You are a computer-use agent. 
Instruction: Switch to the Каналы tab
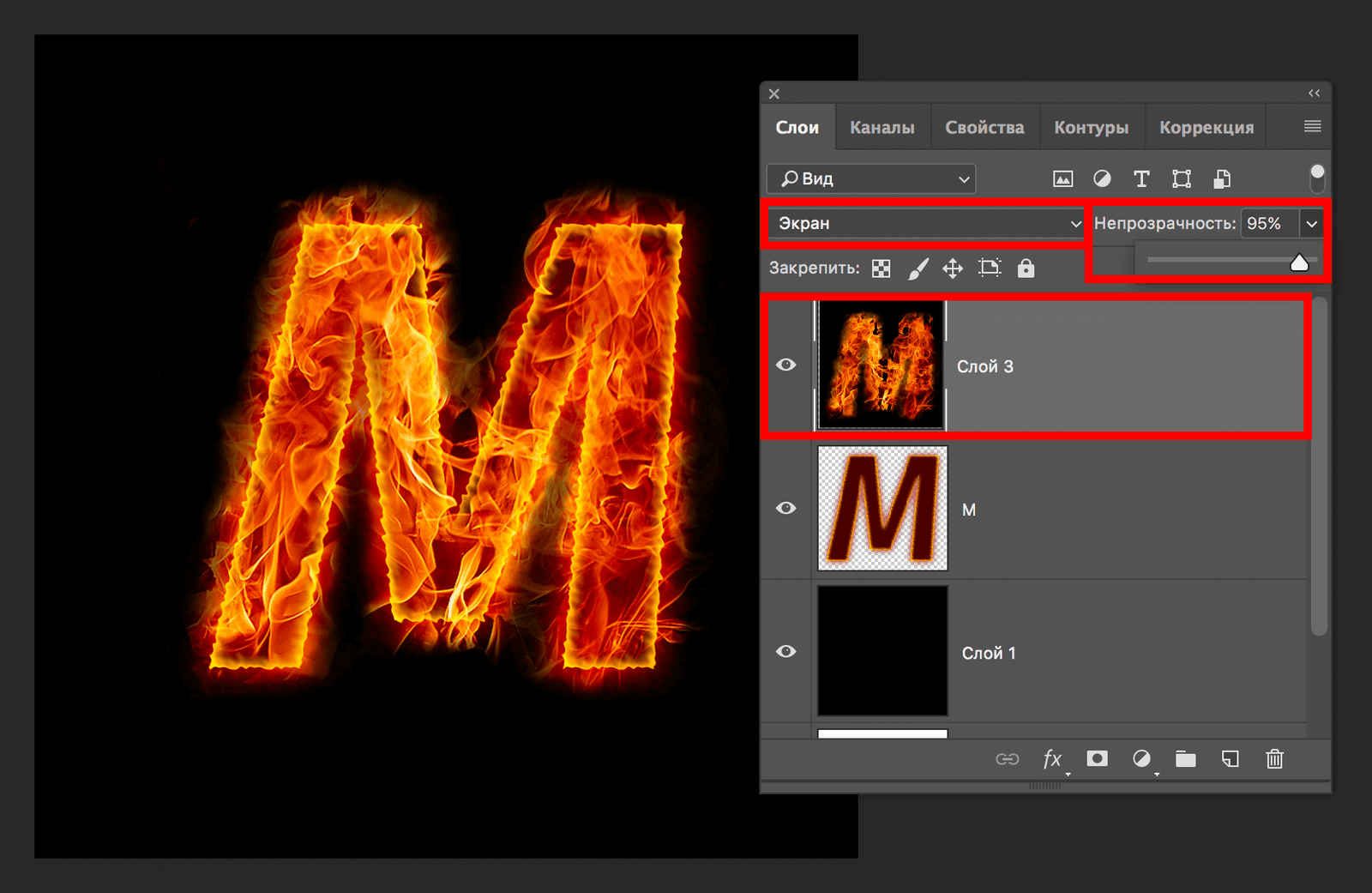[882, 128]
